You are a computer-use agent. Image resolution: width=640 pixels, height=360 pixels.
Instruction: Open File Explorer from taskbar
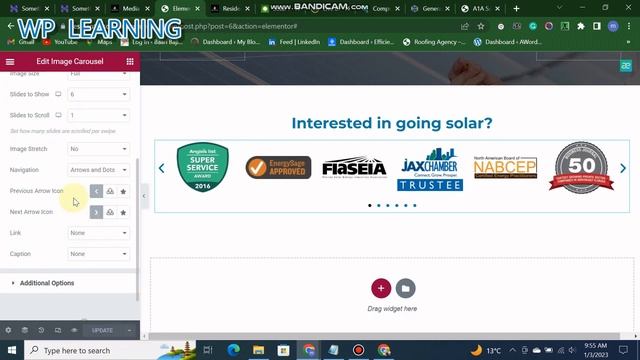[258, 350]
